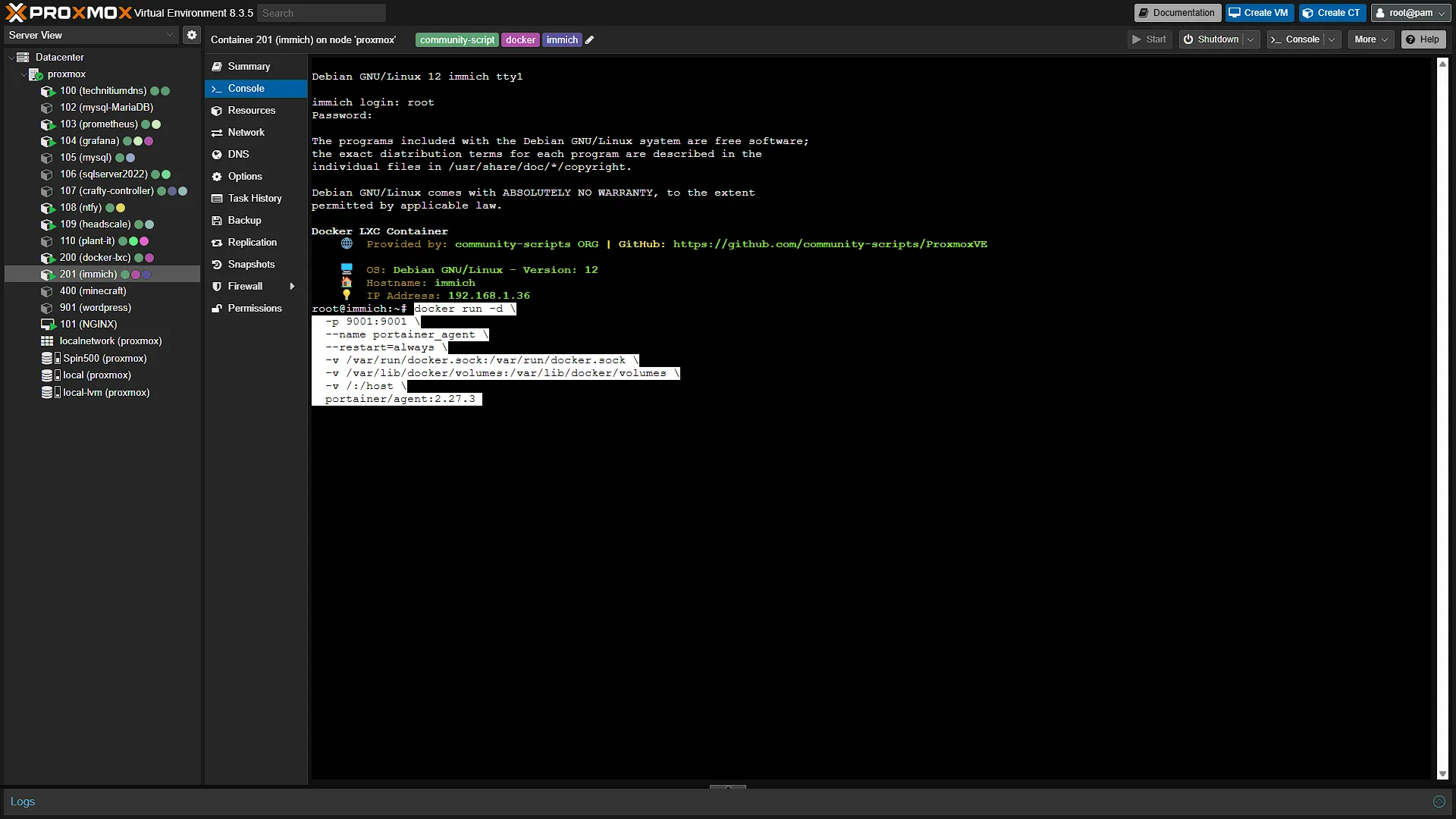The width and height of the screenshot is (1456, 819).
Task: Open the Resources tab
Action: pos(256,110)
